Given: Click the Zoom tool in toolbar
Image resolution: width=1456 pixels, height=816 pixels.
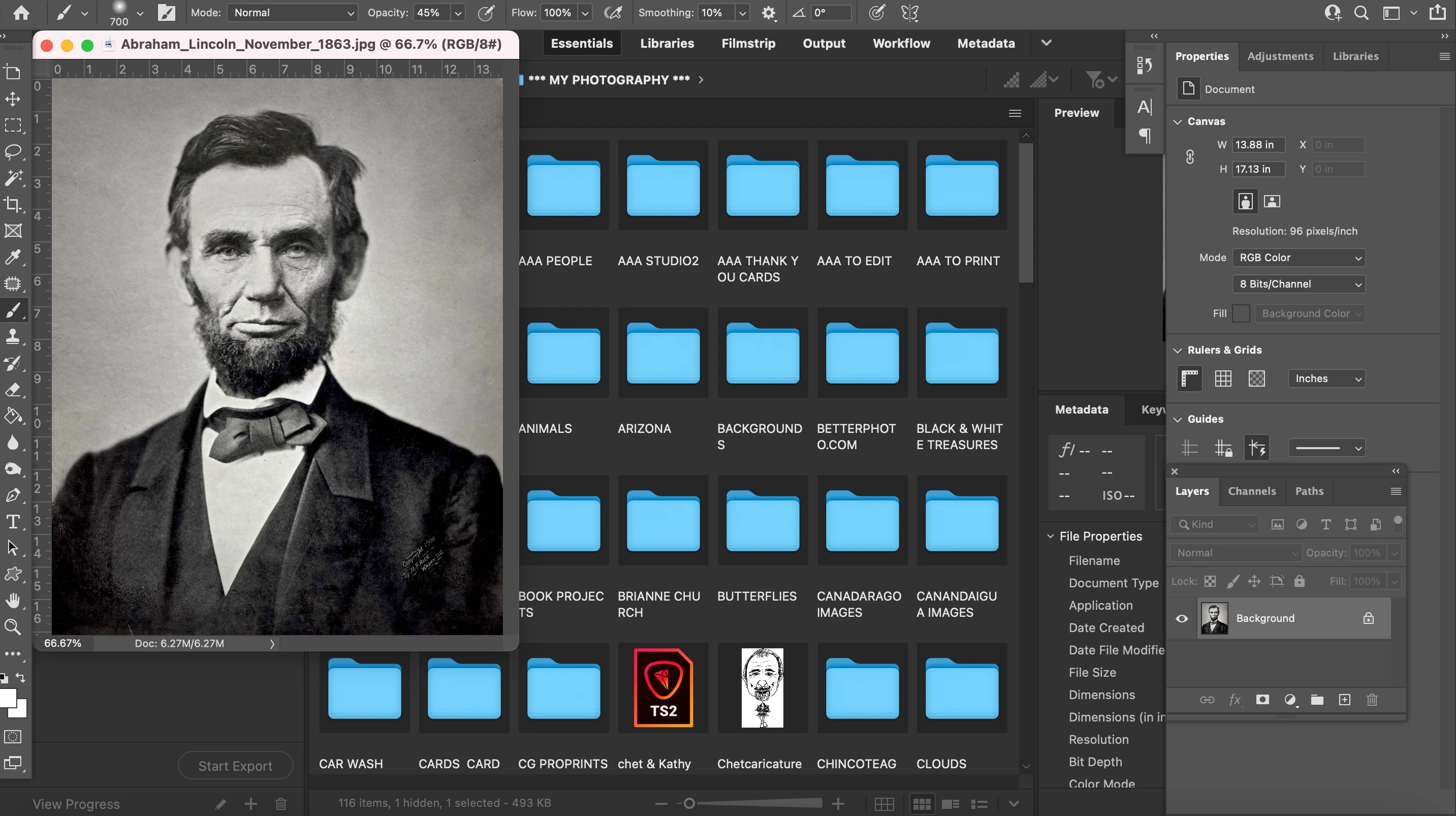Looking at the screenshot, I should tap(12, 626).
